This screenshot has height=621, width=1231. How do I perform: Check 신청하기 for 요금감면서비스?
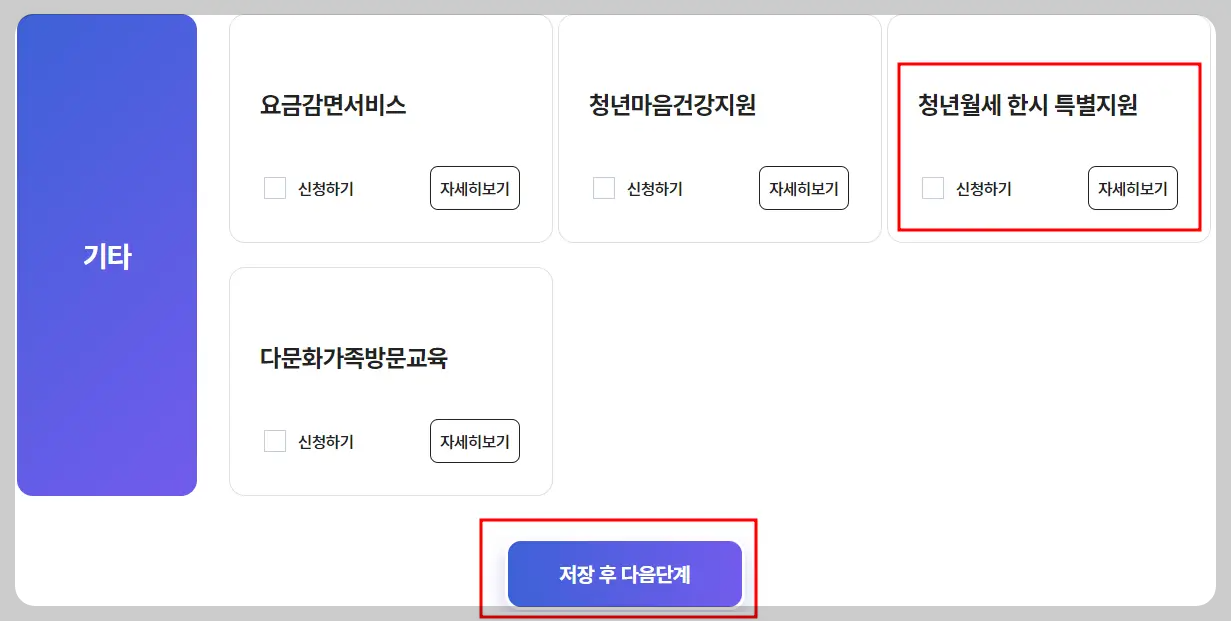(275, 188)
